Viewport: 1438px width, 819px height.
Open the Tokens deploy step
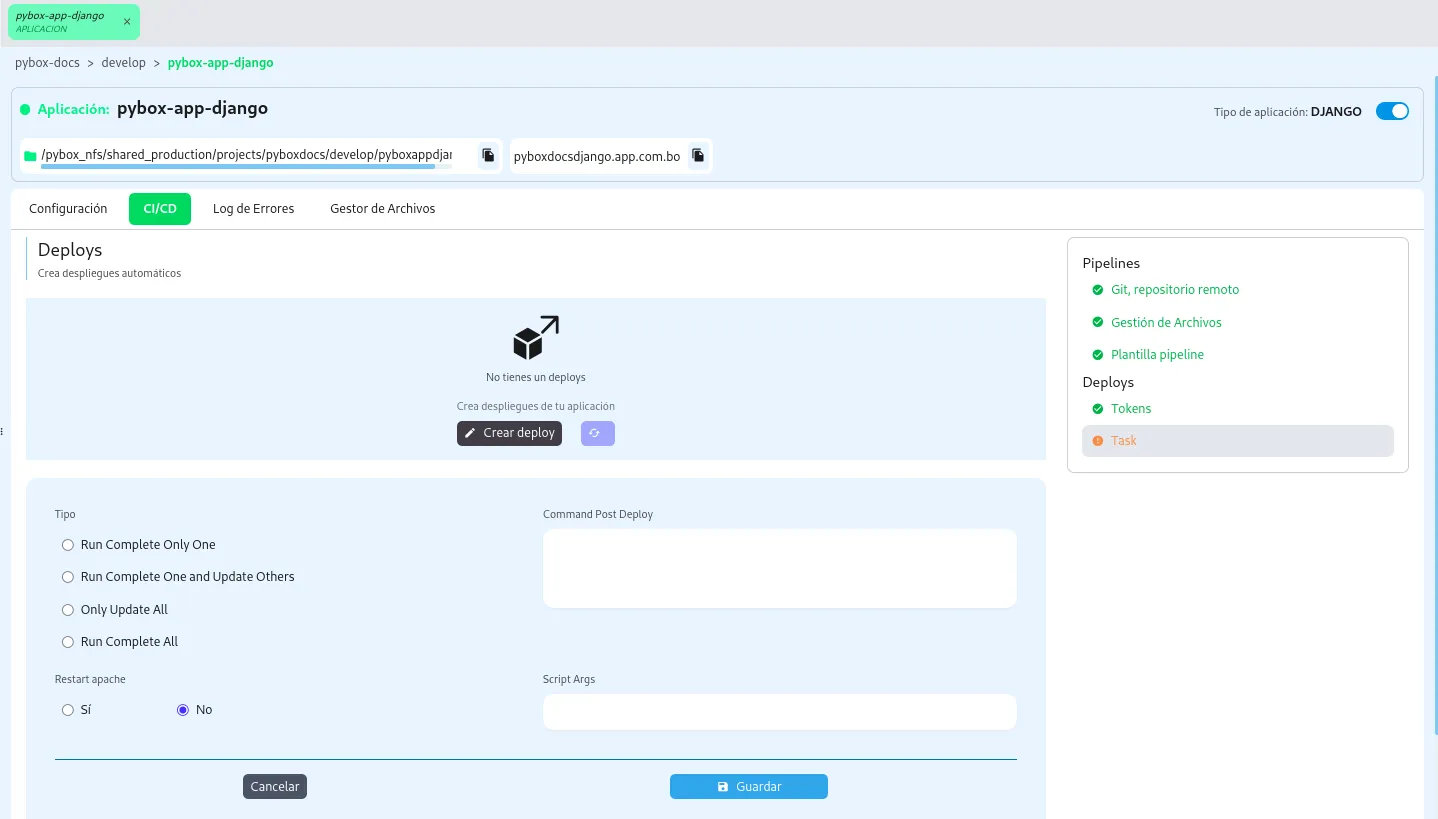pyautogui.click(x=1131, y=409)
